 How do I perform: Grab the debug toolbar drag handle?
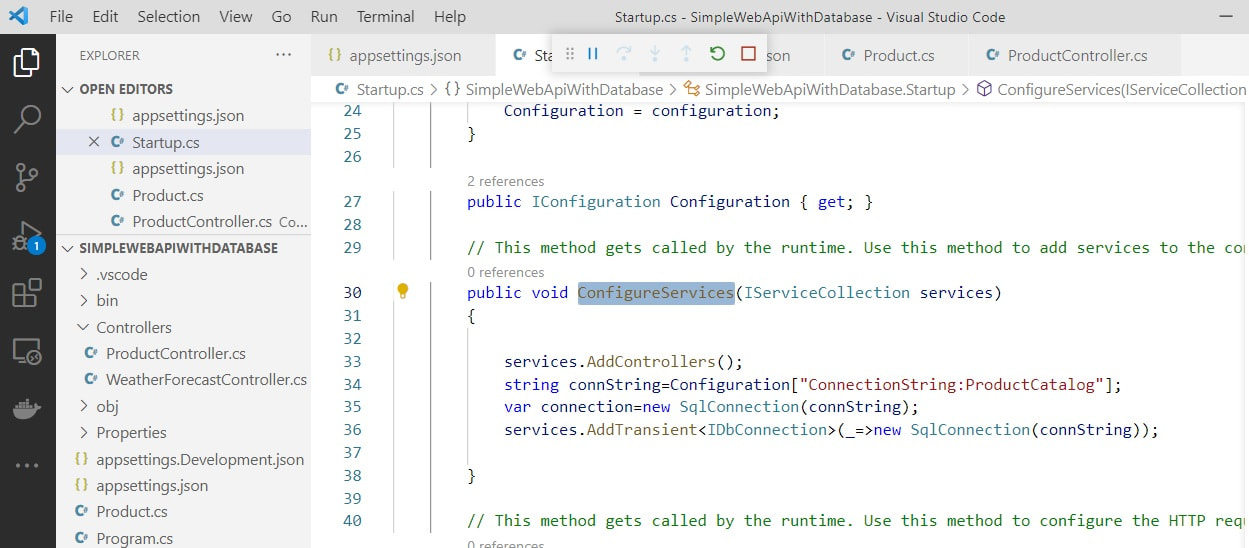[x=570, y=54]
